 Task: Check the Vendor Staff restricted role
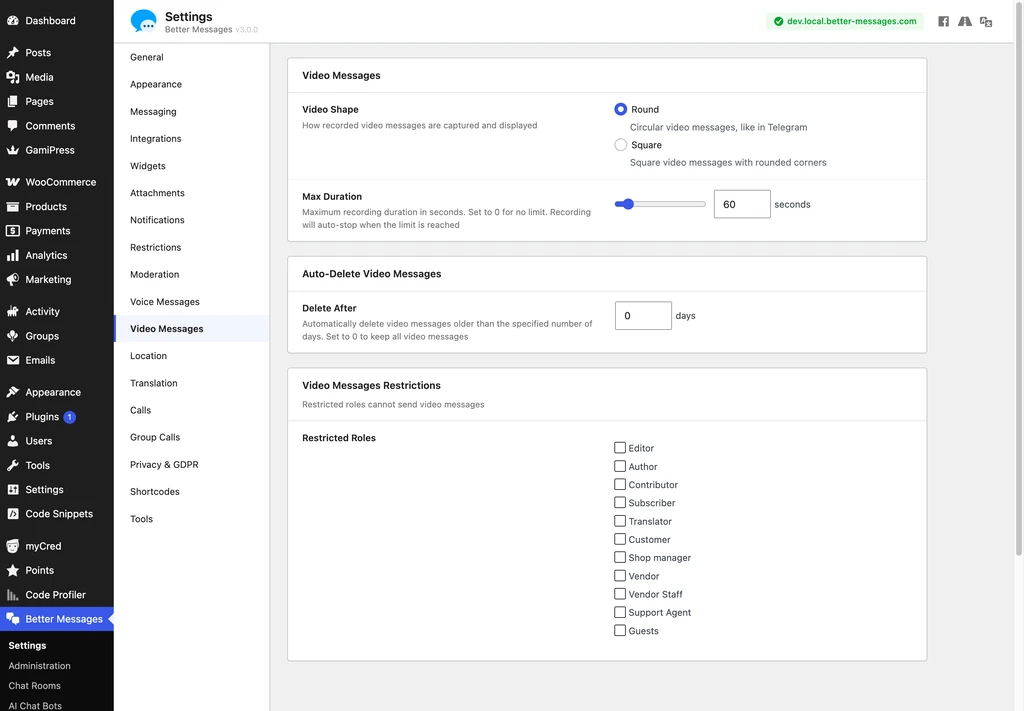620,593
